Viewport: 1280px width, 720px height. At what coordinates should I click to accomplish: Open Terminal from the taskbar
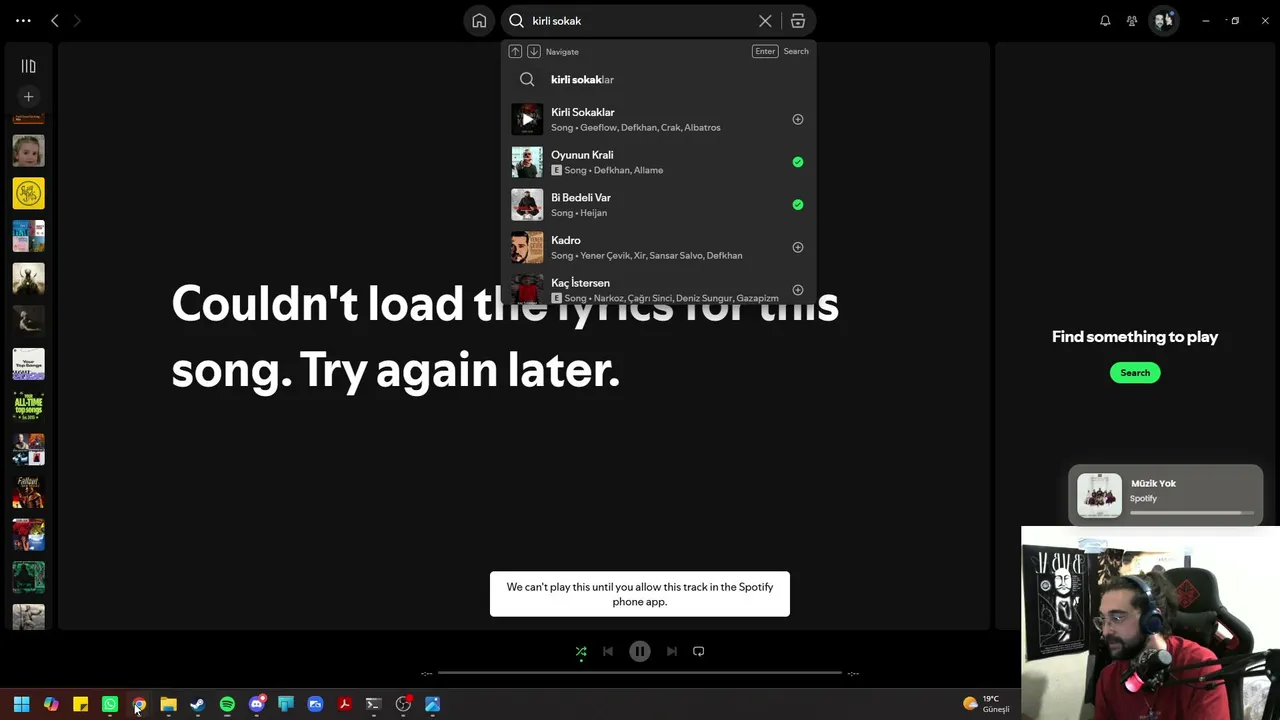point(374,704)
